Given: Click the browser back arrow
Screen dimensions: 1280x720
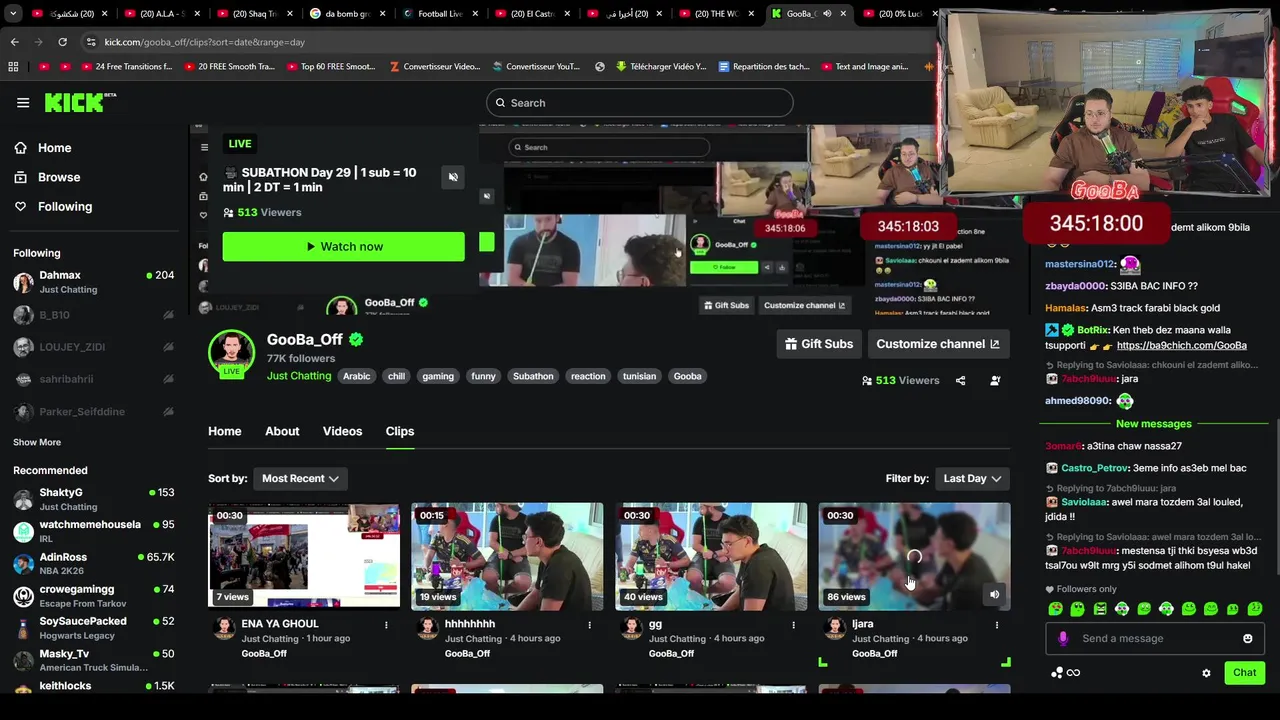Looking at the screenshot, I should 14,42.
